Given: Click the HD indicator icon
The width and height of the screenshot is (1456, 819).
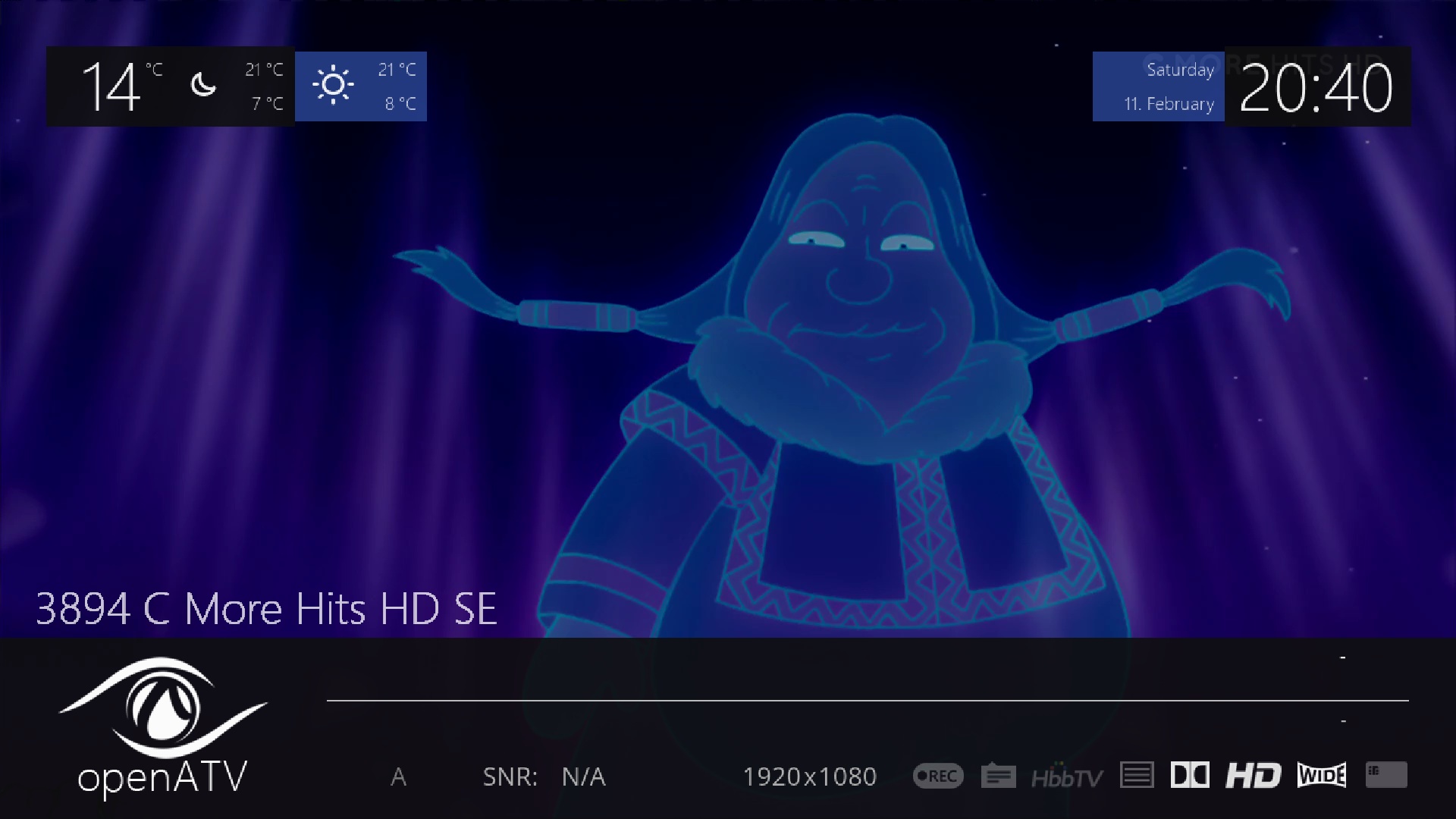Looking at the screenshot, I should tap(1254, 776).
